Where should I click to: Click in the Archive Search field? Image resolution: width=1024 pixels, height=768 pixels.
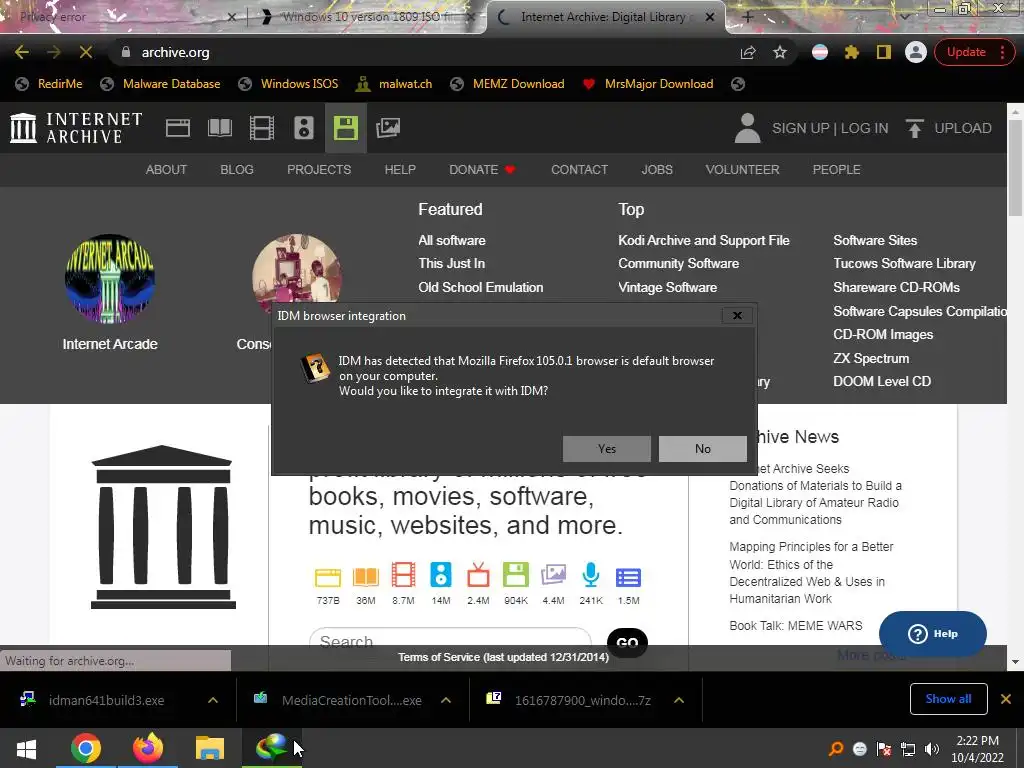(451, 641)
